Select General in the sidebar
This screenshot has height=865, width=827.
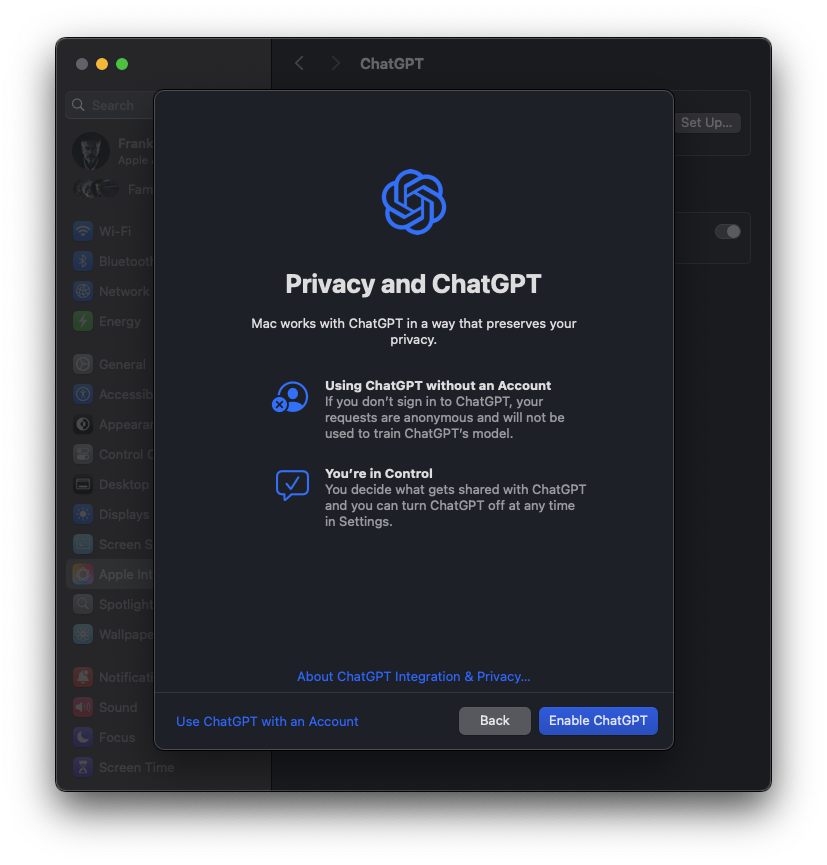coord(113,364)
